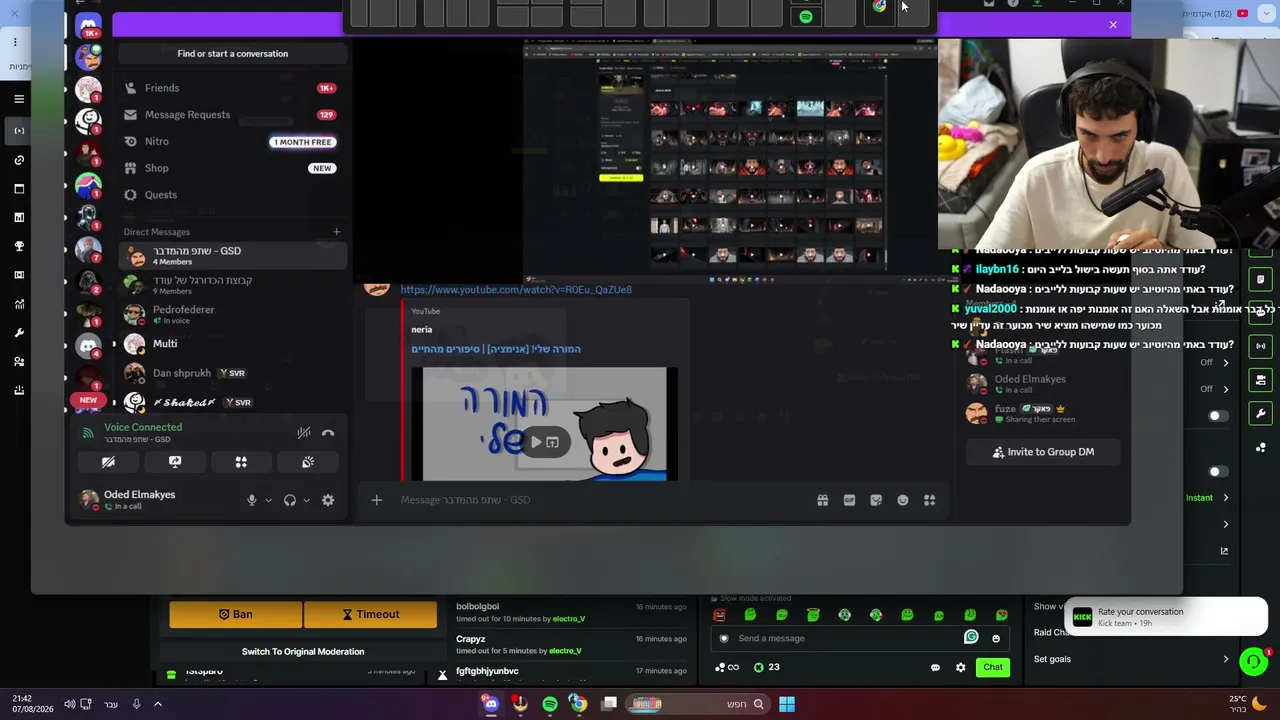Open the Kick chat emoji picker
Image resolution: width=1280 pixels, height=720 pixels.
[x=996, y=638]
